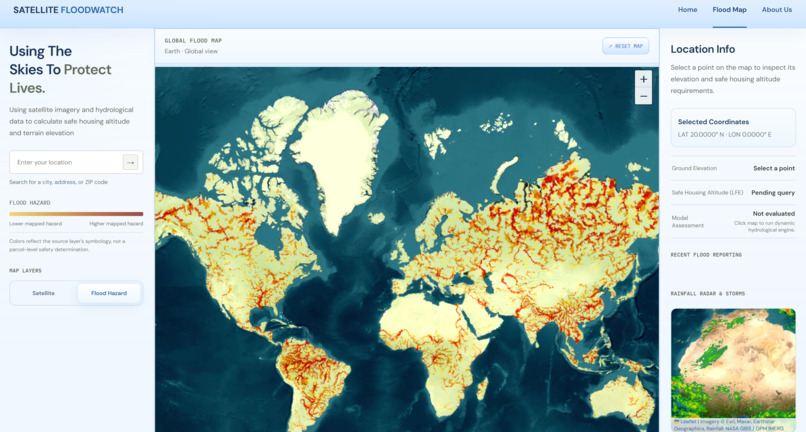Click "Safe Housing Altitude (LFE)" label
The image size is (806, 432).
click(707, 193)
